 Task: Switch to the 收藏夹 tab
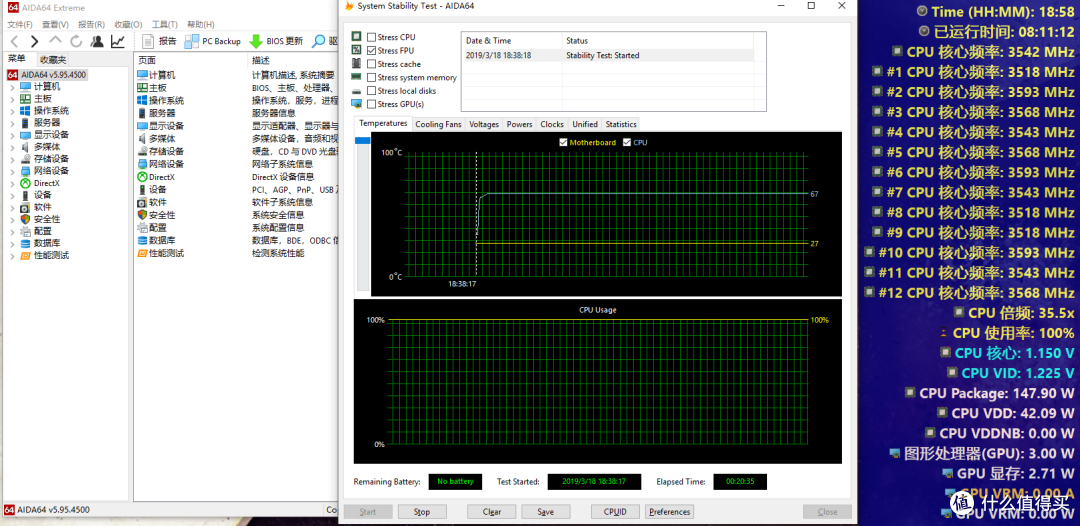(x=53, y=60)
